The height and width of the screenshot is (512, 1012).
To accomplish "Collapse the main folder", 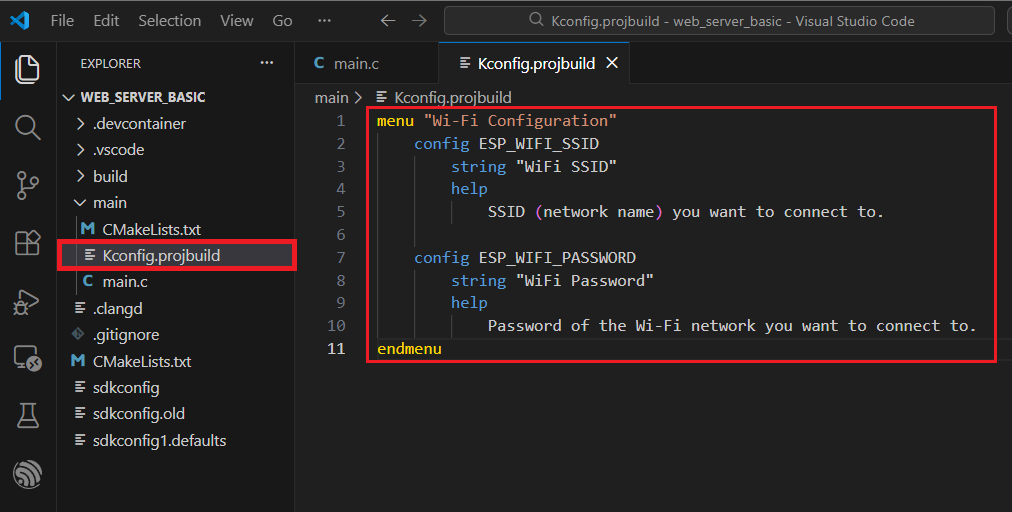I will tap(110, 203).
